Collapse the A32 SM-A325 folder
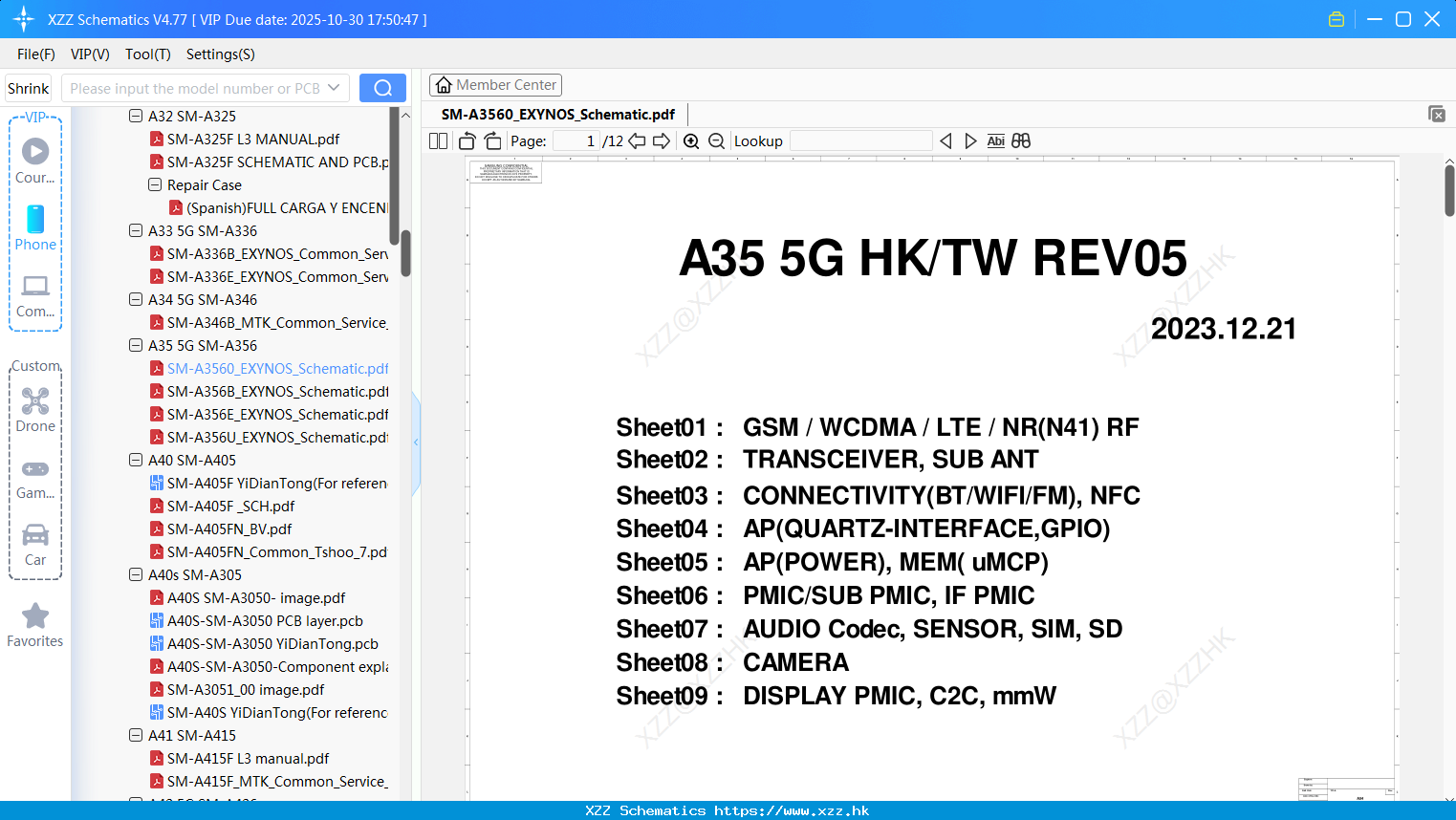Viewport: 1456px width, 820px height. coord(136,116)
